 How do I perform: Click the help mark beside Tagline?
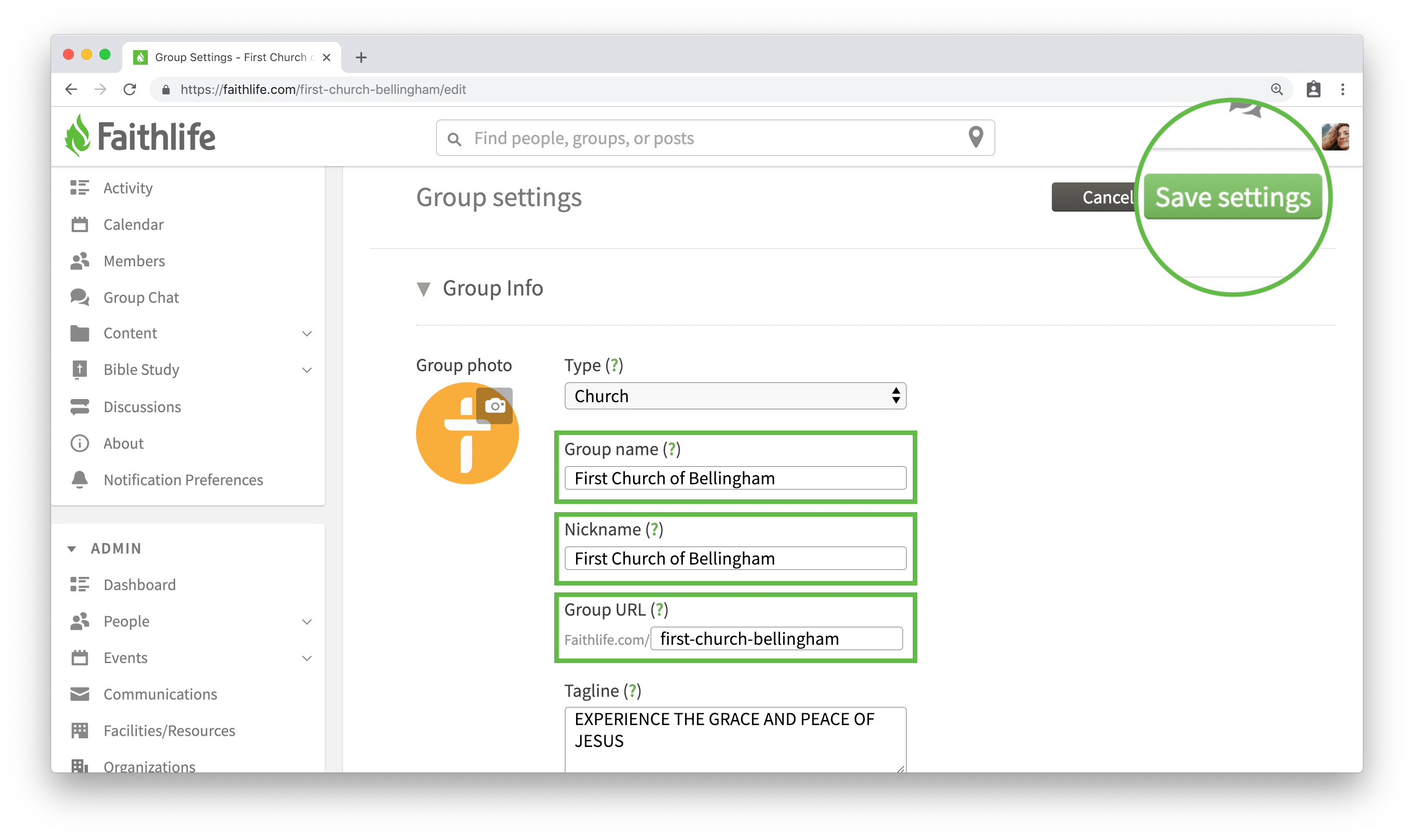(x=632, y=690)
